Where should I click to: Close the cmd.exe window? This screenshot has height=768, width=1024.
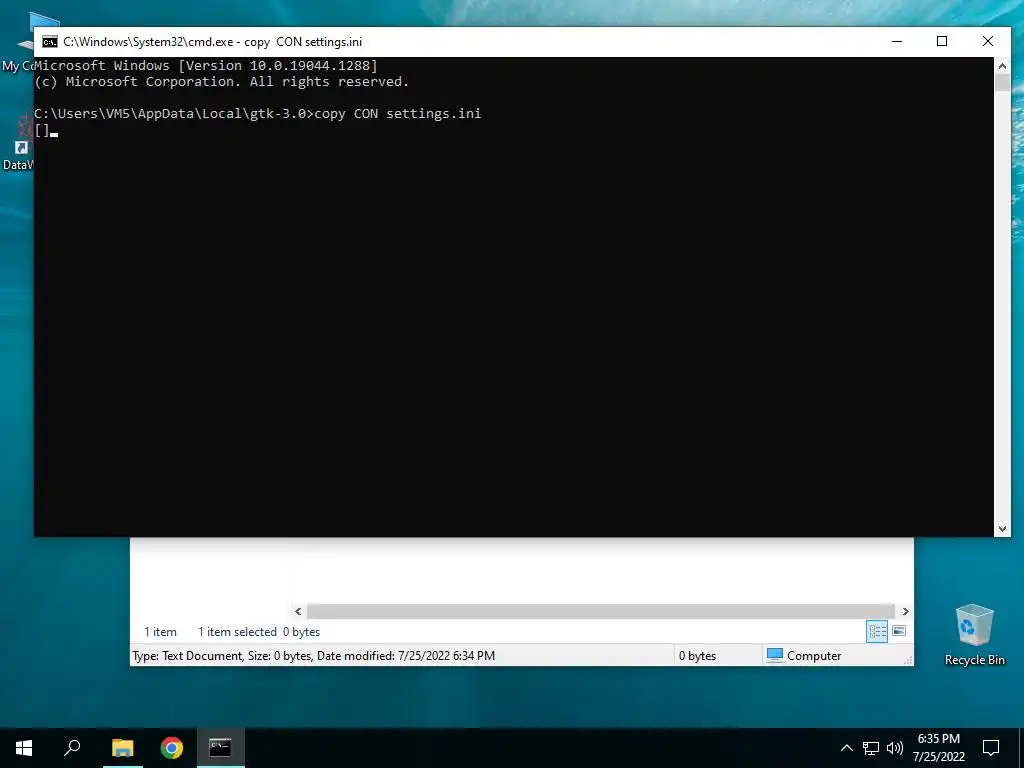tap(987, 41)
